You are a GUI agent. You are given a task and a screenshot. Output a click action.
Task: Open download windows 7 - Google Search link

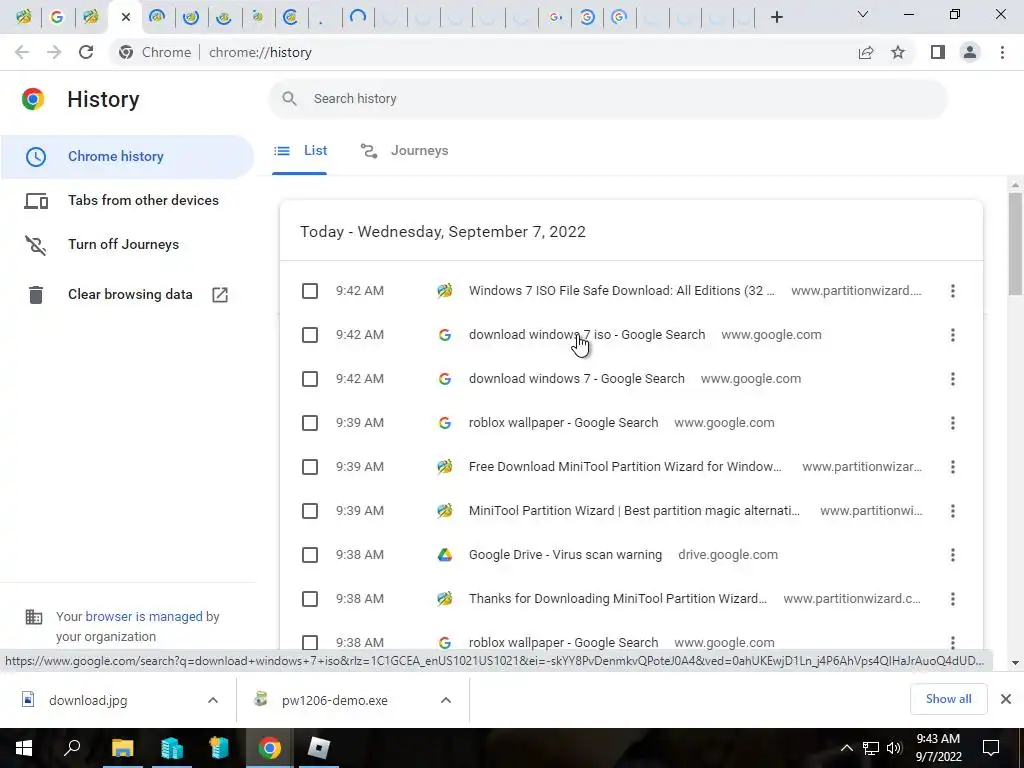(x=577, y=379)
